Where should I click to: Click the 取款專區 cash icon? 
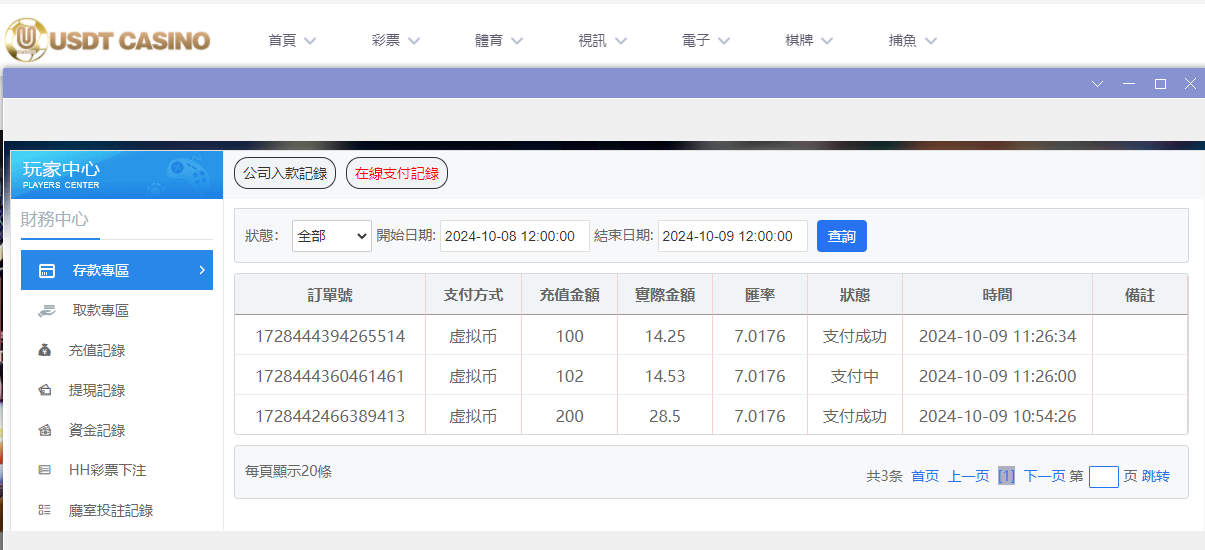(46, 311)
